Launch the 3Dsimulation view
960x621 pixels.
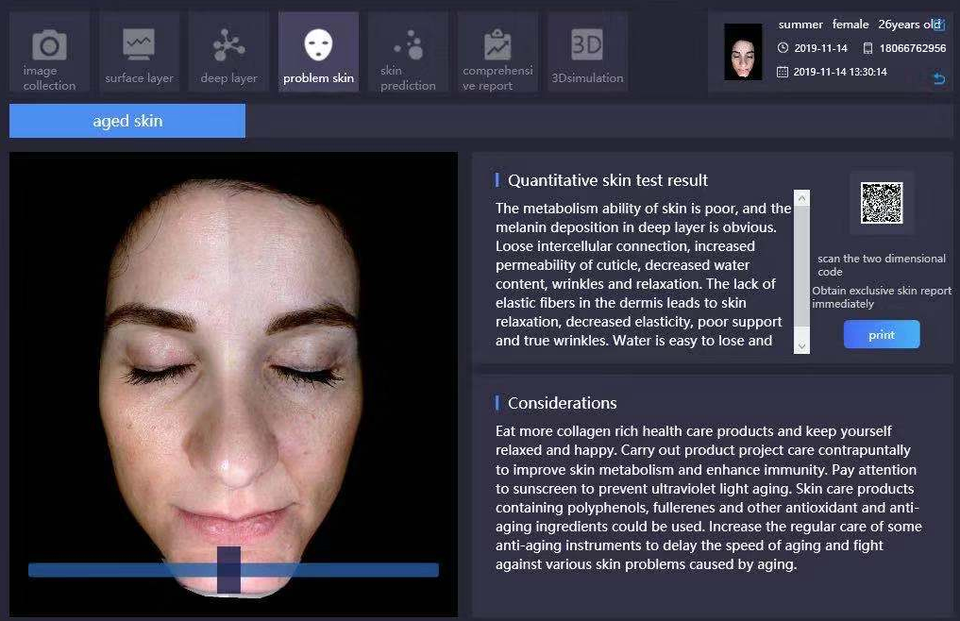[x=587, y=52]
